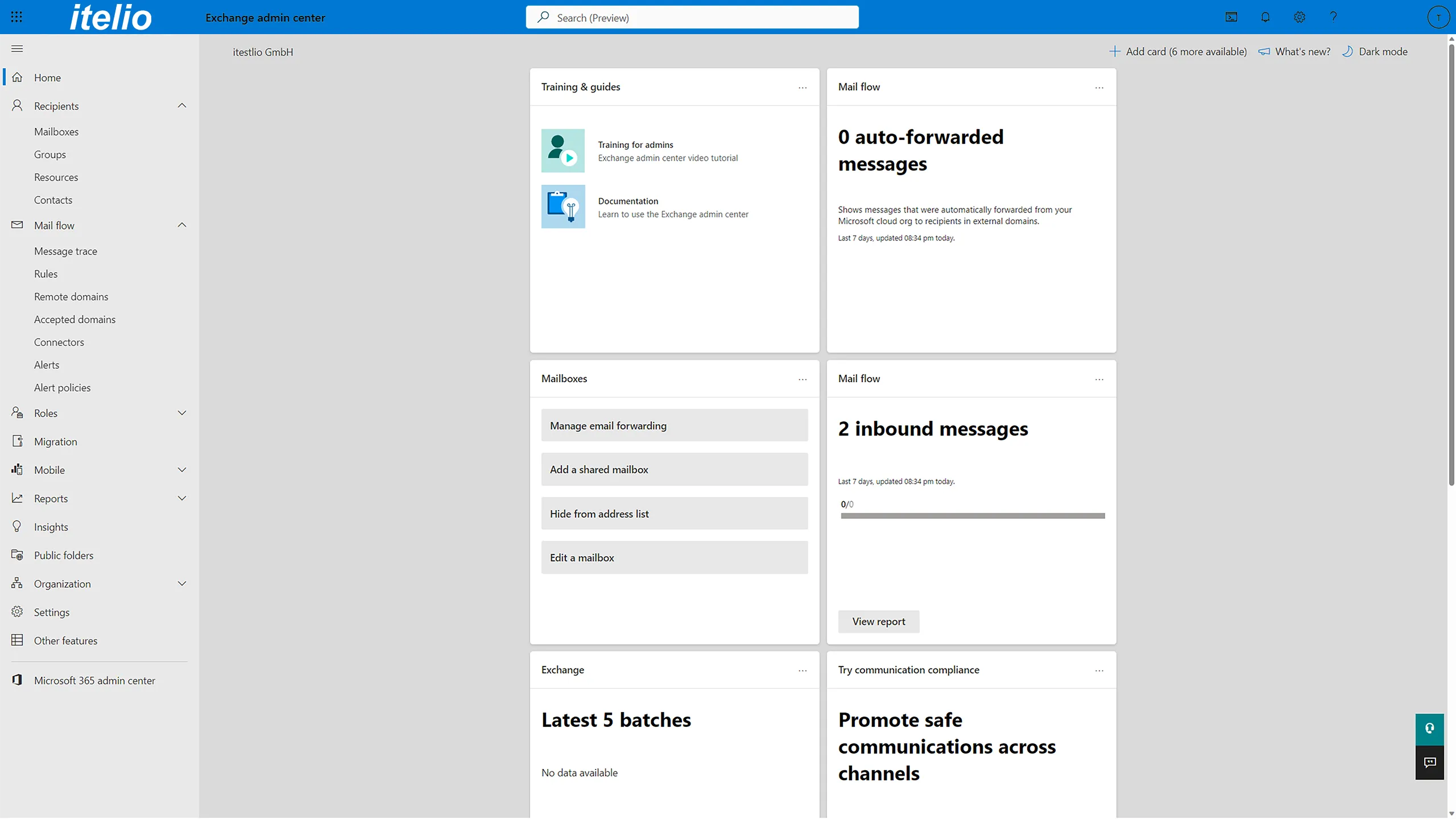Click Add card (6 more available)
This screenshot has width=1456, height=819.
click(x=1178, y=52)
